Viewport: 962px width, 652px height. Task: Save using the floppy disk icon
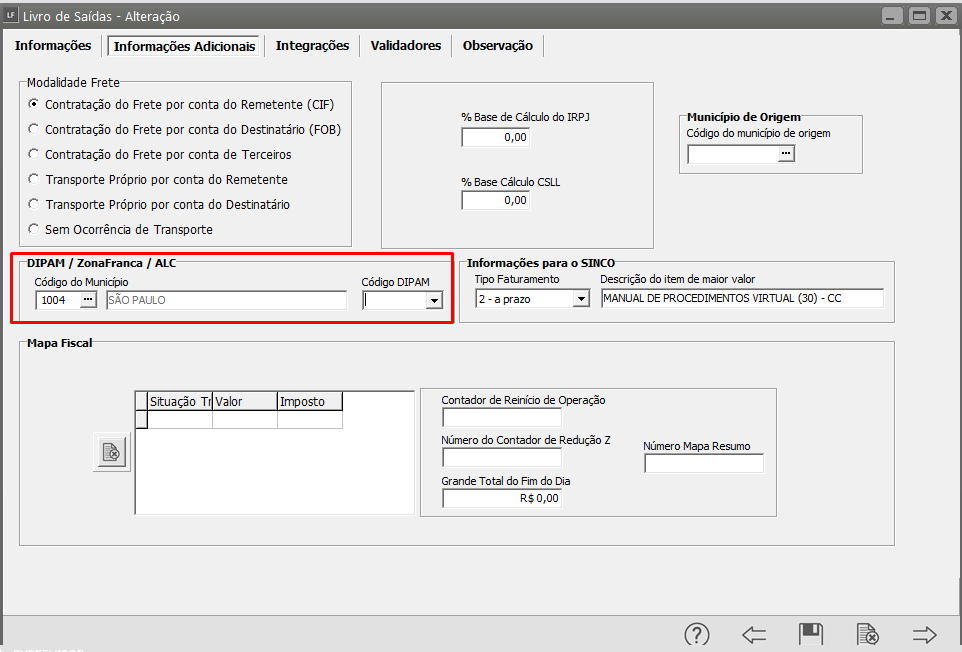810,634
